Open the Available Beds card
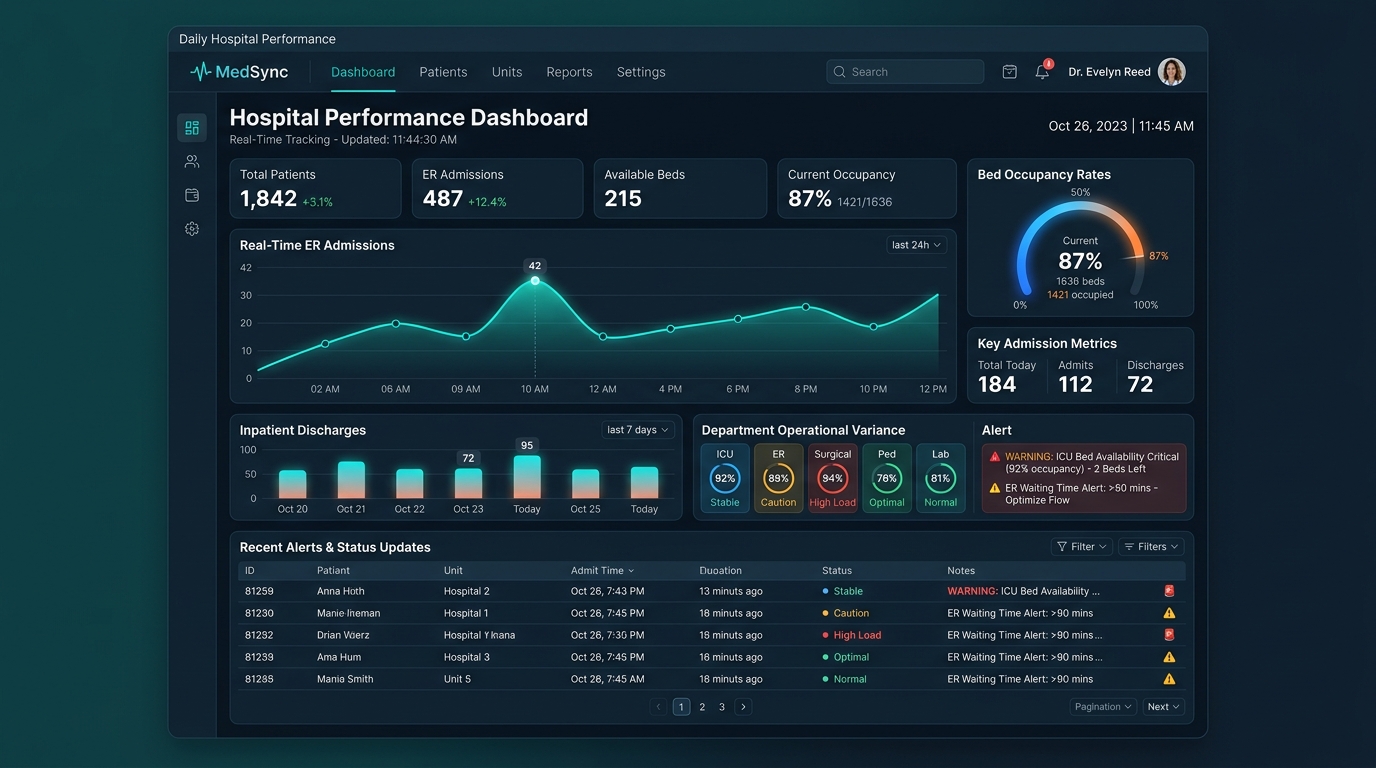 [x=680, y=188]
